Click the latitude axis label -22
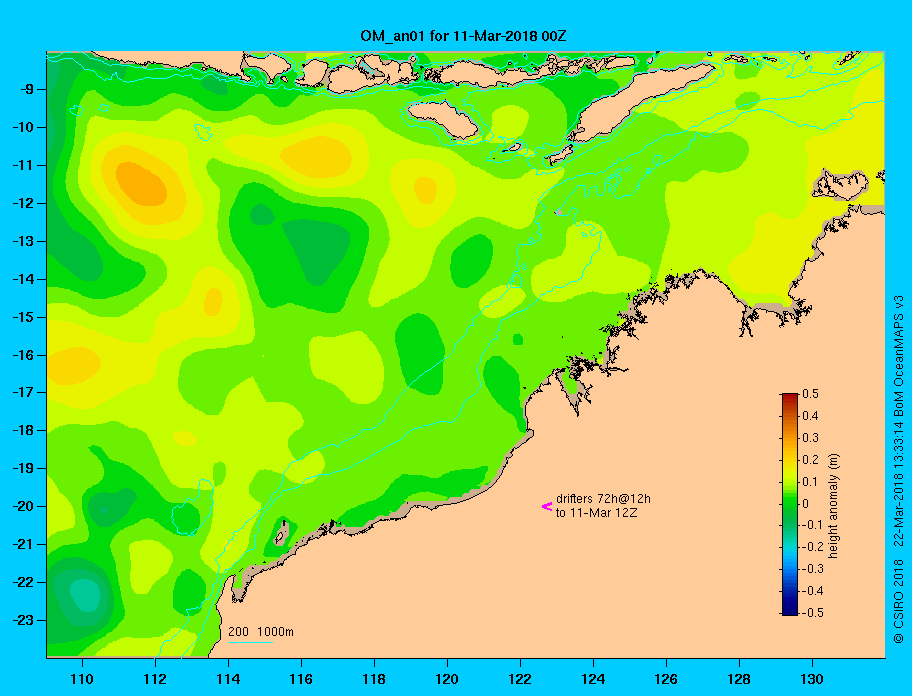The image size is (912, 696). pos(24,583)
